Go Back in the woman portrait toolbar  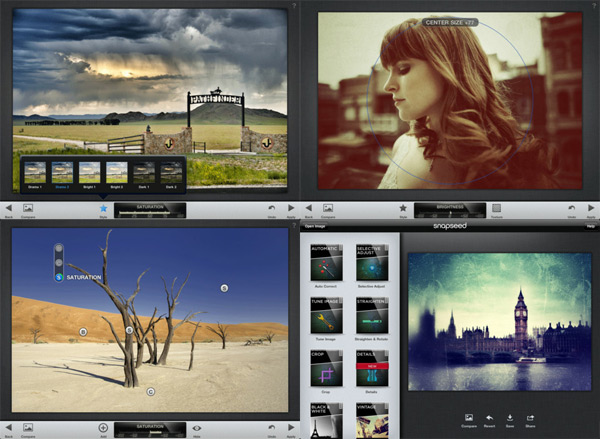[308, 208]
